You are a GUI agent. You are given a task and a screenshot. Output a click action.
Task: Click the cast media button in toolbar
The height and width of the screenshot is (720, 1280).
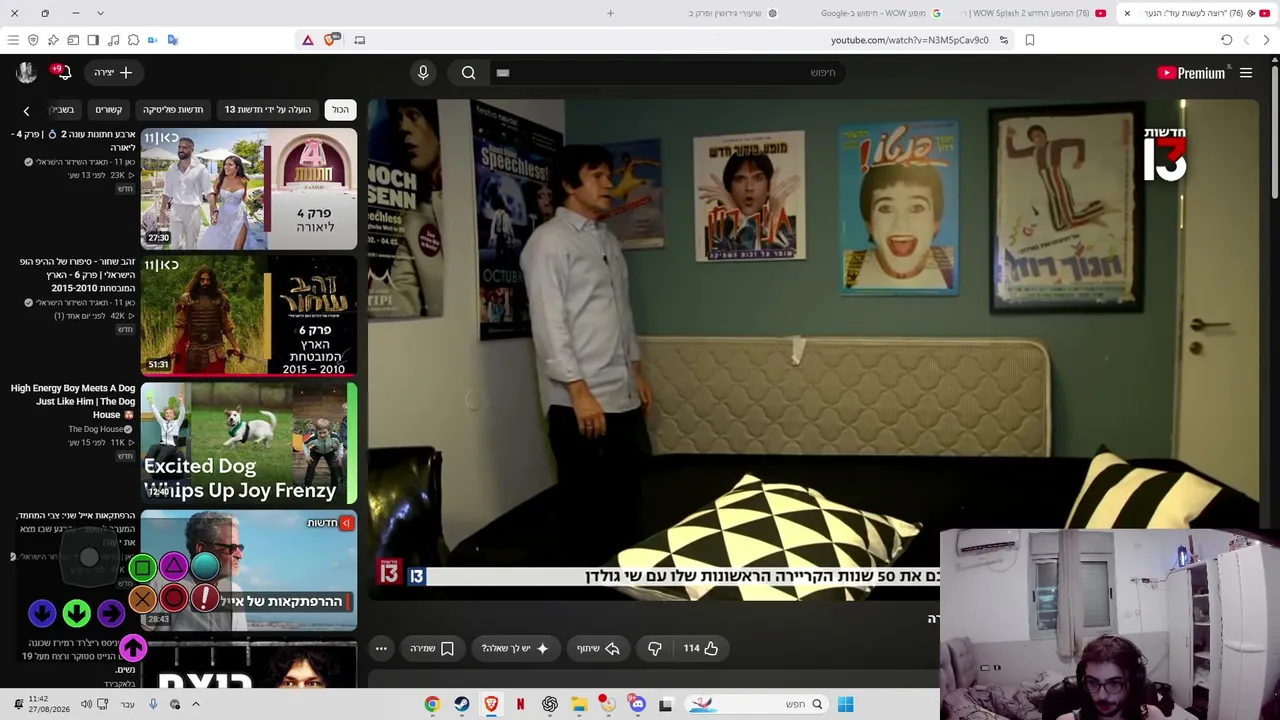(x=360, y=40)
